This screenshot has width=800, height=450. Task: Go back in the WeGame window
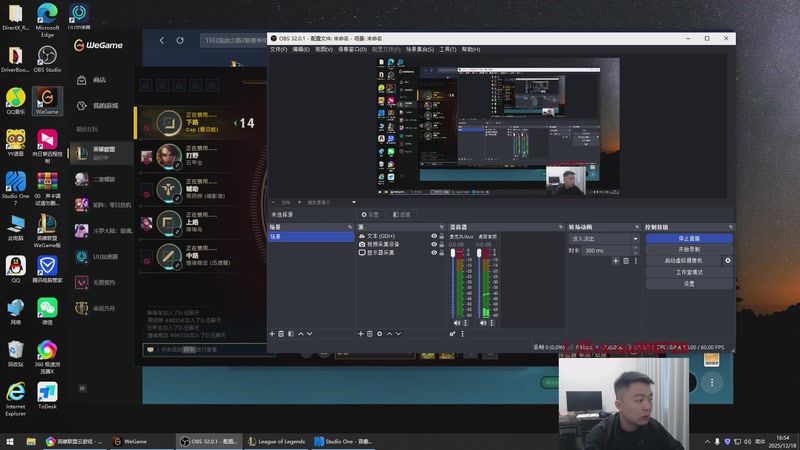coord(162,40)
